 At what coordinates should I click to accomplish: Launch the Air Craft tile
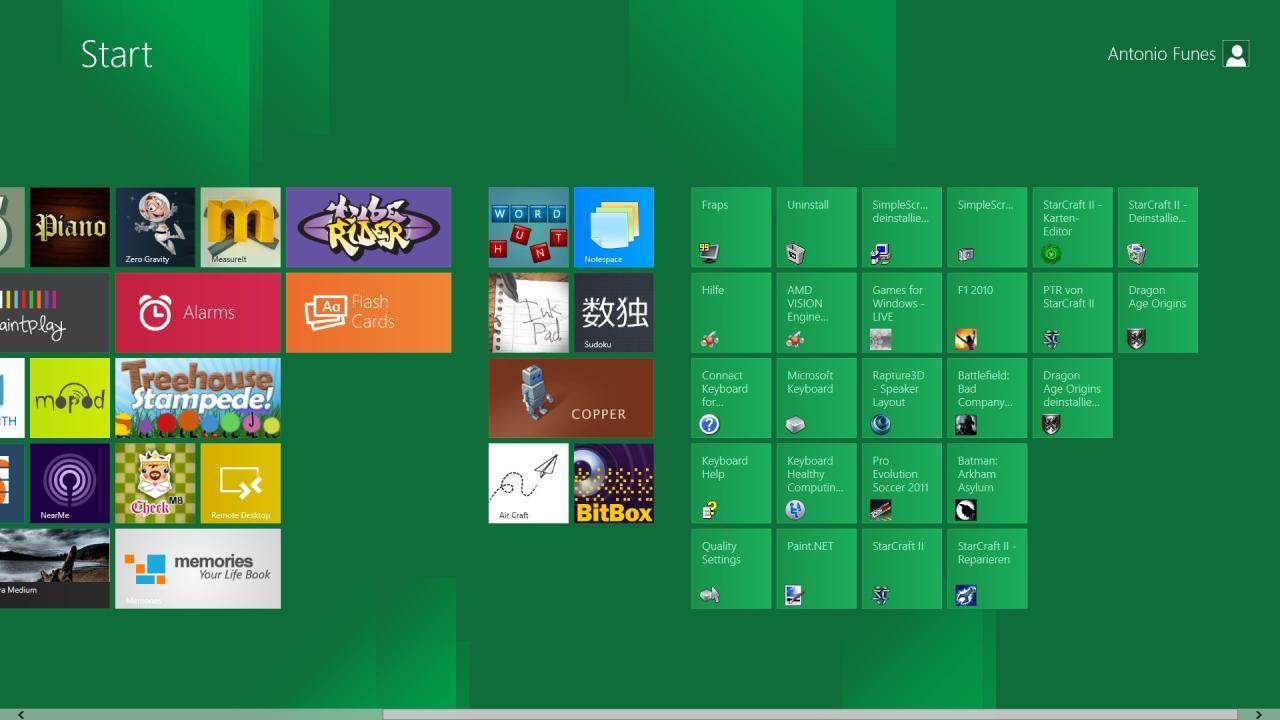click(528, 483)
